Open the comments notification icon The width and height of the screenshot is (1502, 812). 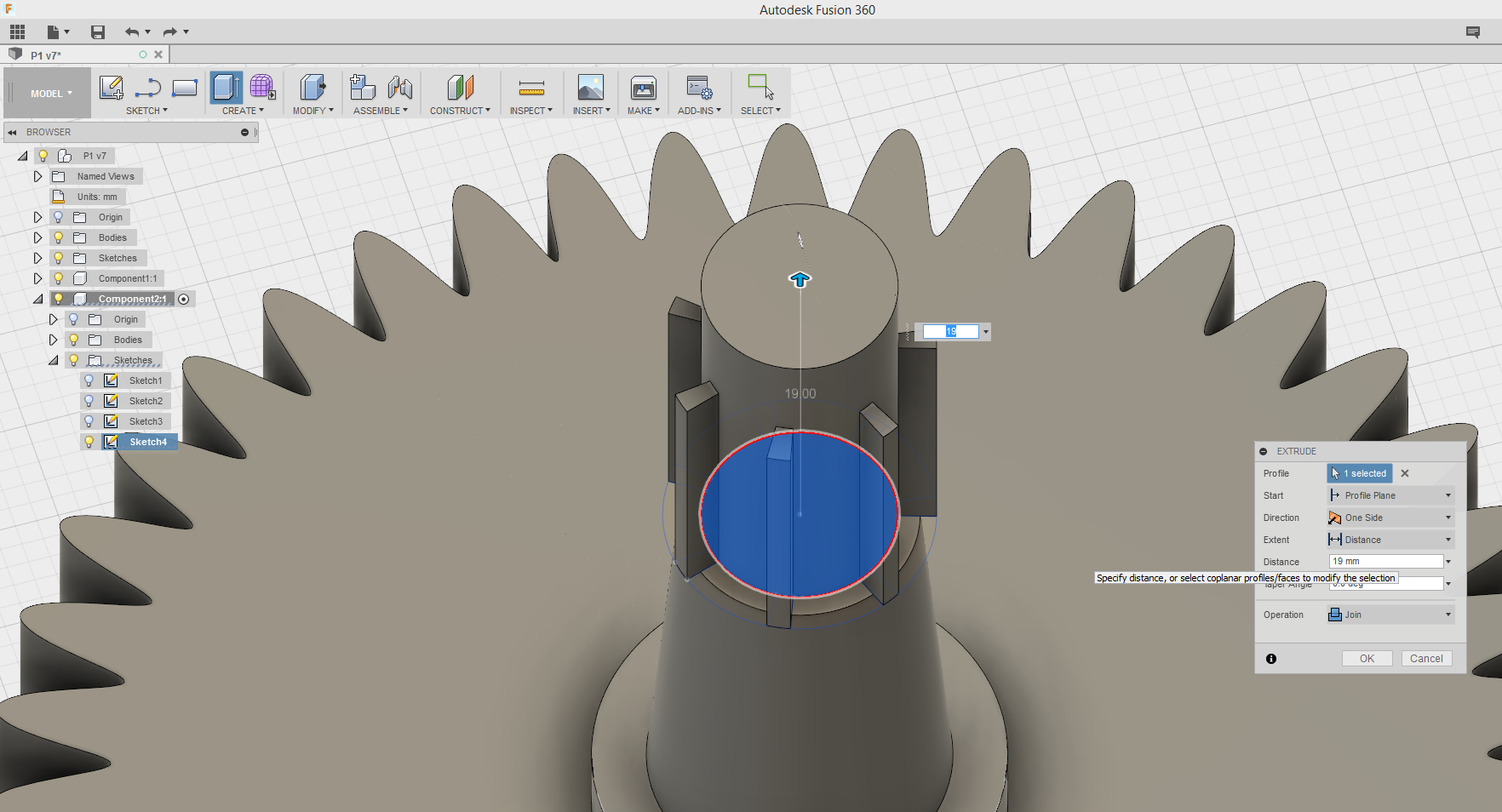(x=1473, y=32)
